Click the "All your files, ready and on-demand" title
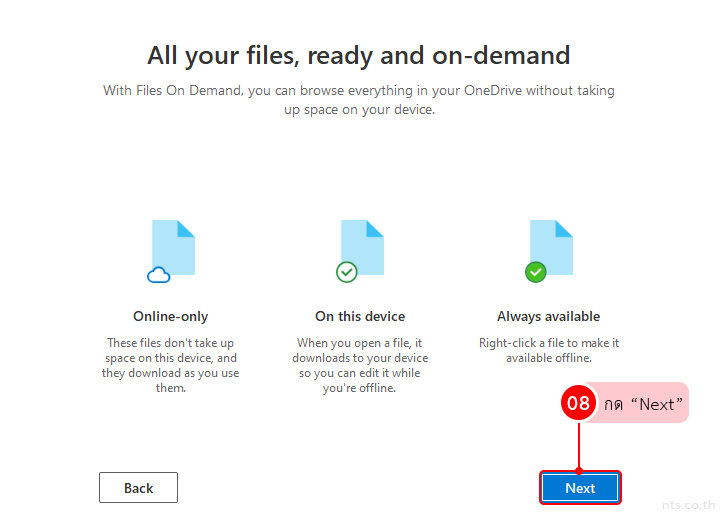This screenshot has width=720, height=514. [359, 56]
